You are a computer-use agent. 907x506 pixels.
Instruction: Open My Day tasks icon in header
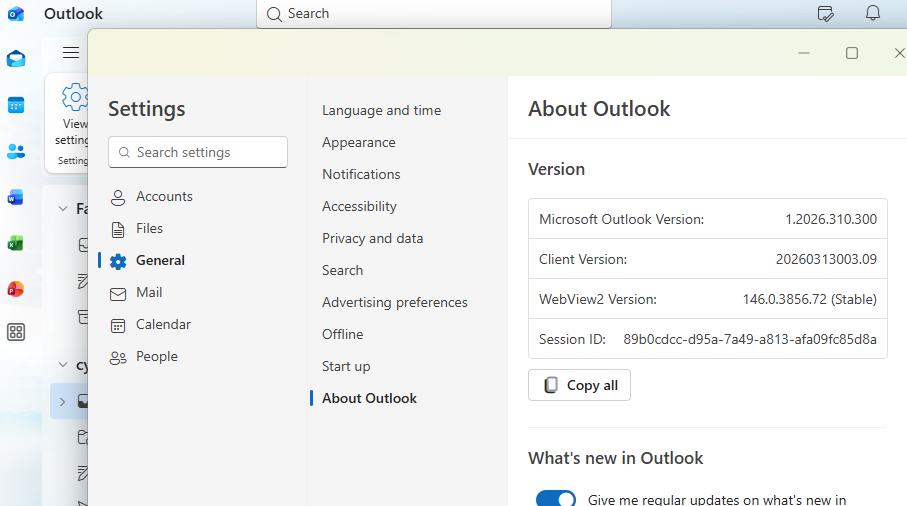click(825, 13)
